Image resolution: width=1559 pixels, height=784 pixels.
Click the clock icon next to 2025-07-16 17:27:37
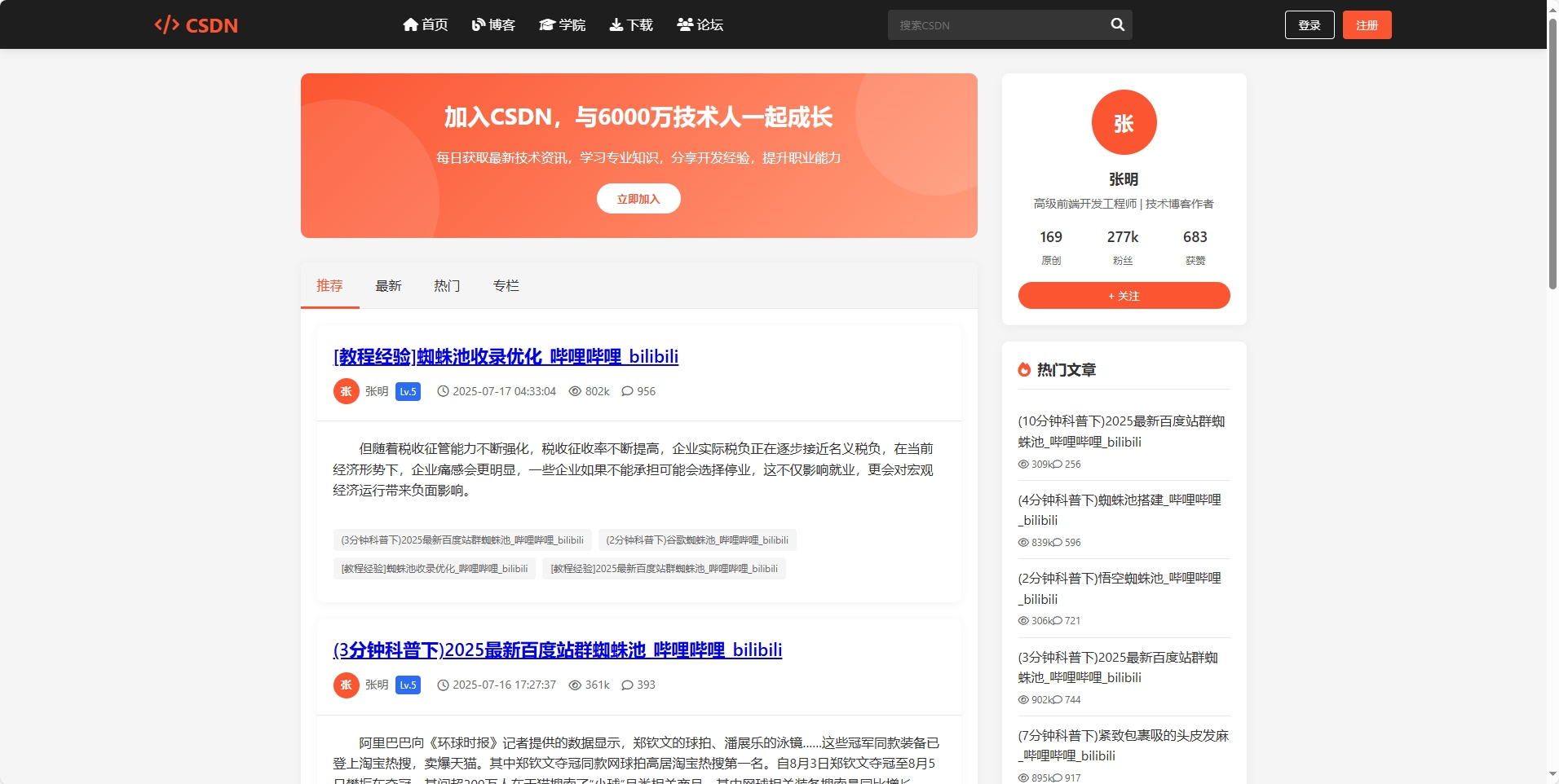point(443,685)
